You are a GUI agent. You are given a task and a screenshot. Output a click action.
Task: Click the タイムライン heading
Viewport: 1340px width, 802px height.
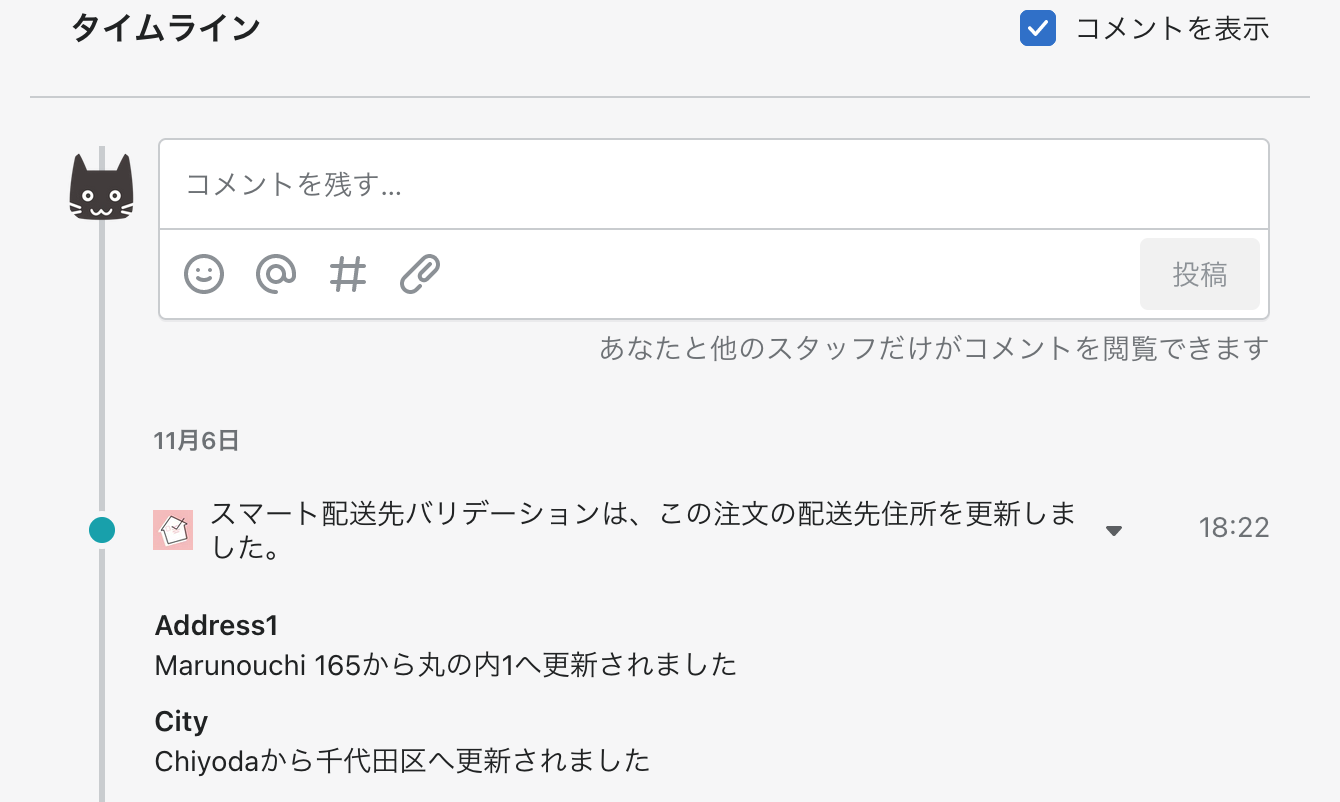(x=166, y=28)
